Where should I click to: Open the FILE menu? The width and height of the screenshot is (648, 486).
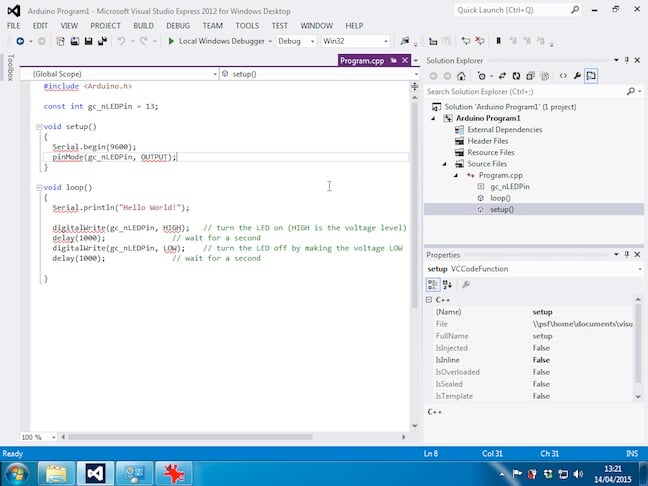[x=14, y=26]
